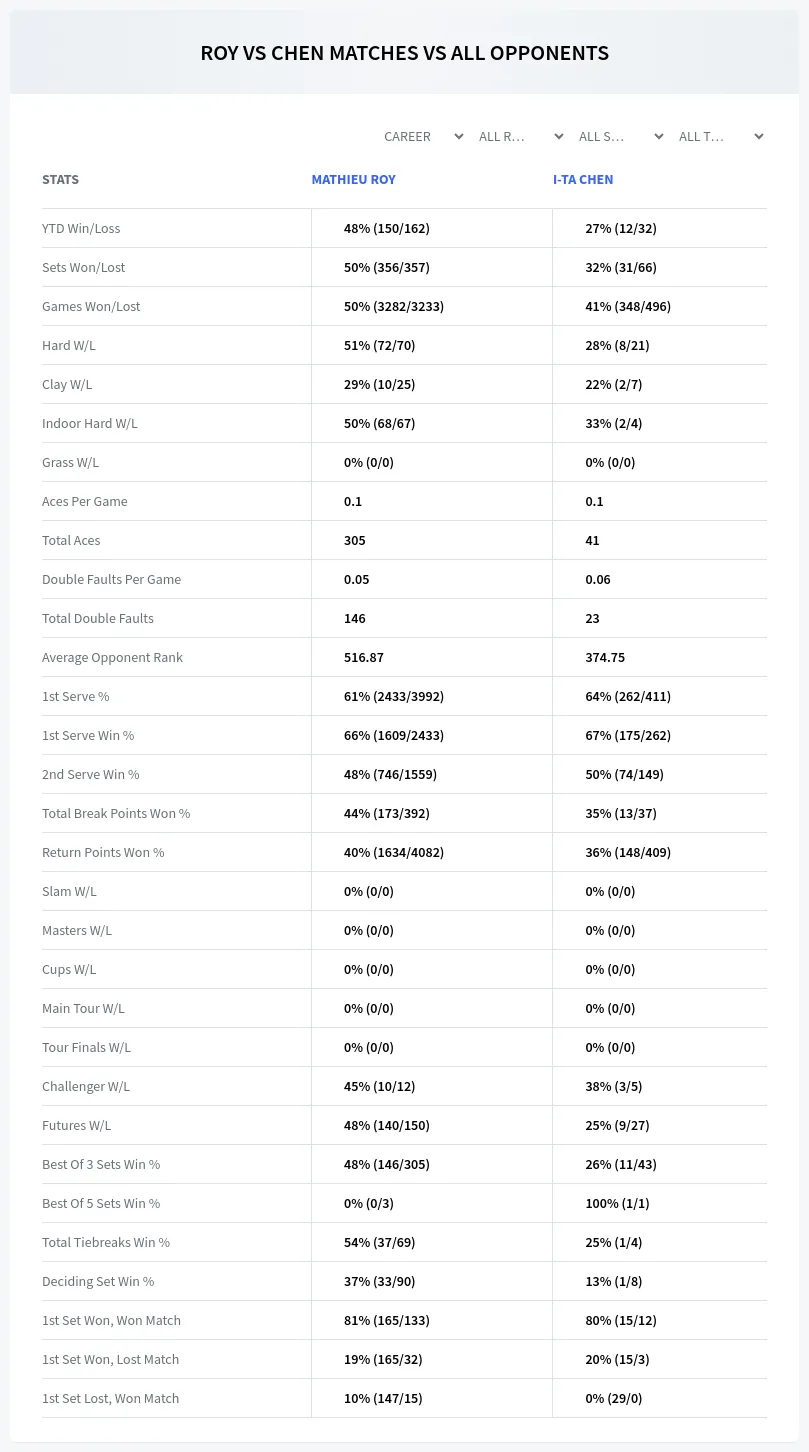This screenshot has height=1452, width=809.
Task: Open Mathieu Roy player profile link
Action: point(353,180)
